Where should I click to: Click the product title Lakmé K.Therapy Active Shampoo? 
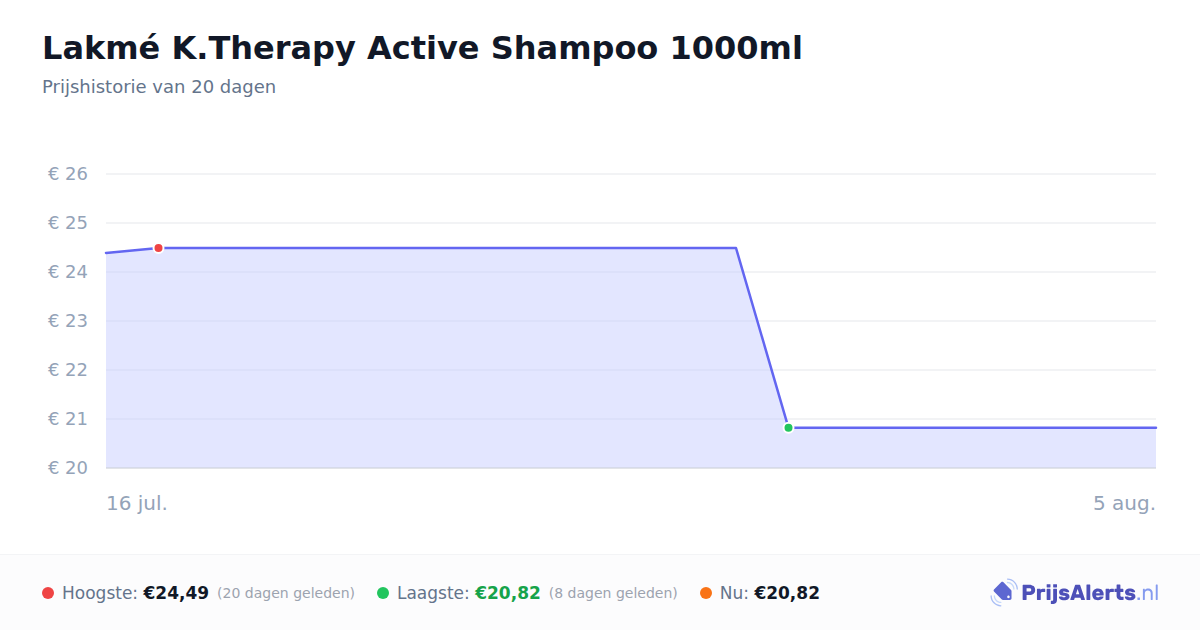click(x=422, y=47)
